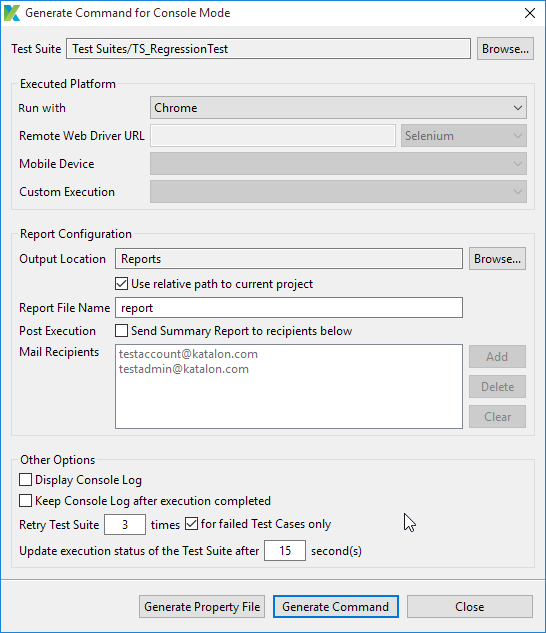Close the Generate Command dialog with X
The width and height of the screenshot is (546, 633).
(x=530, y=13)
